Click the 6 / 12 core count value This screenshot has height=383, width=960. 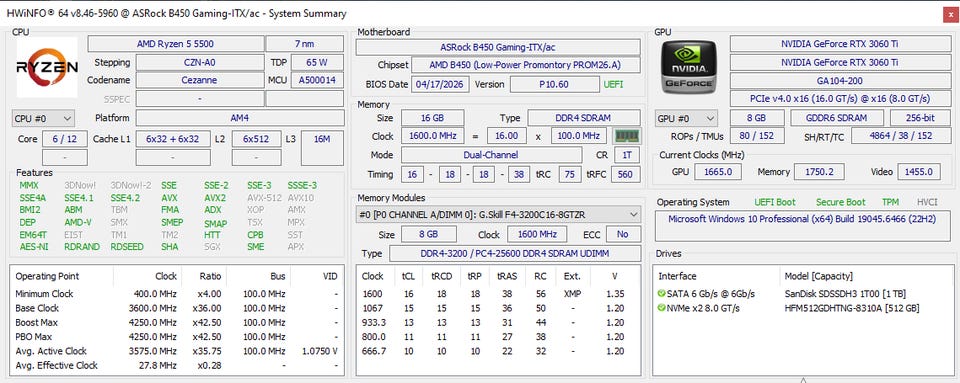coord(65,139)
